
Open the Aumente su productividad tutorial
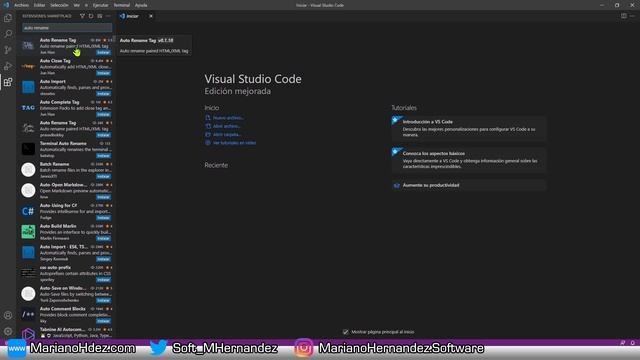[x=469, y=185]
